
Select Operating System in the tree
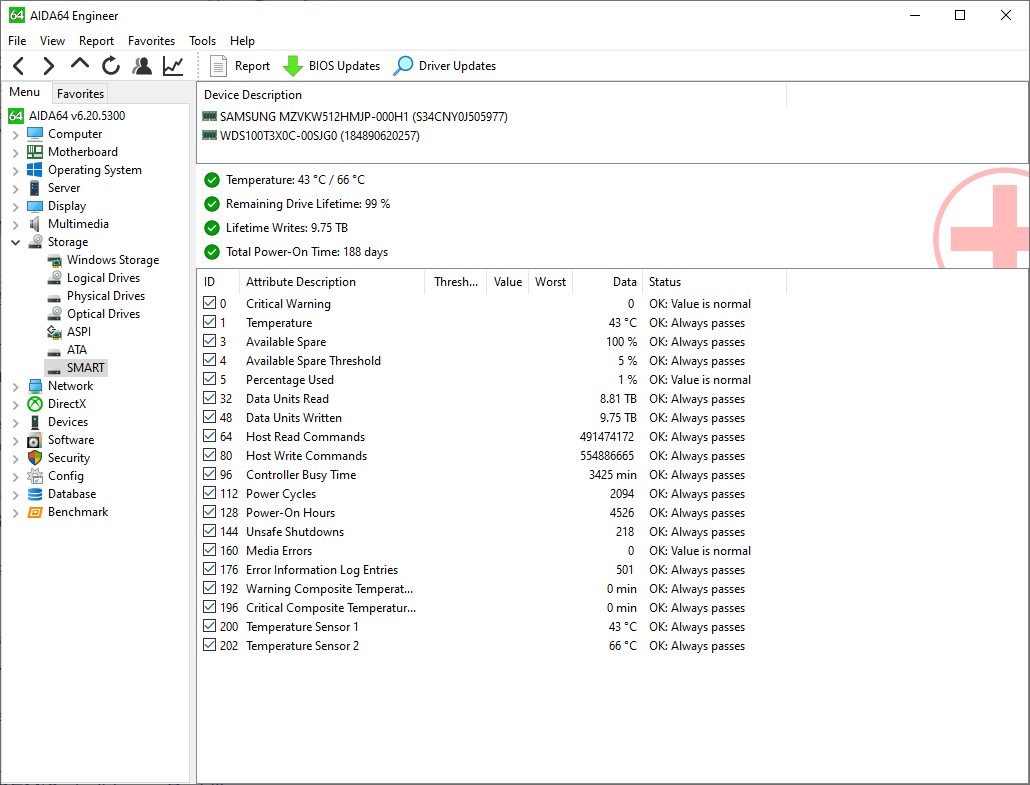(x=84, y=170)
